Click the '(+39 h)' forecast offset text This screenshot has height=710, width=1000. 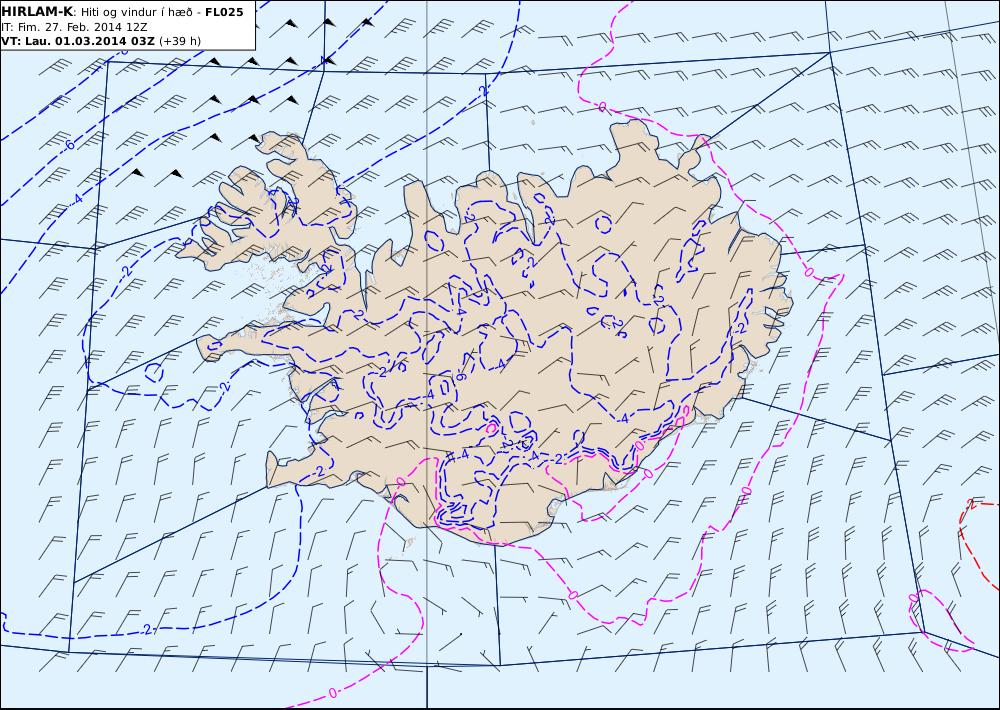pos(180,41)
